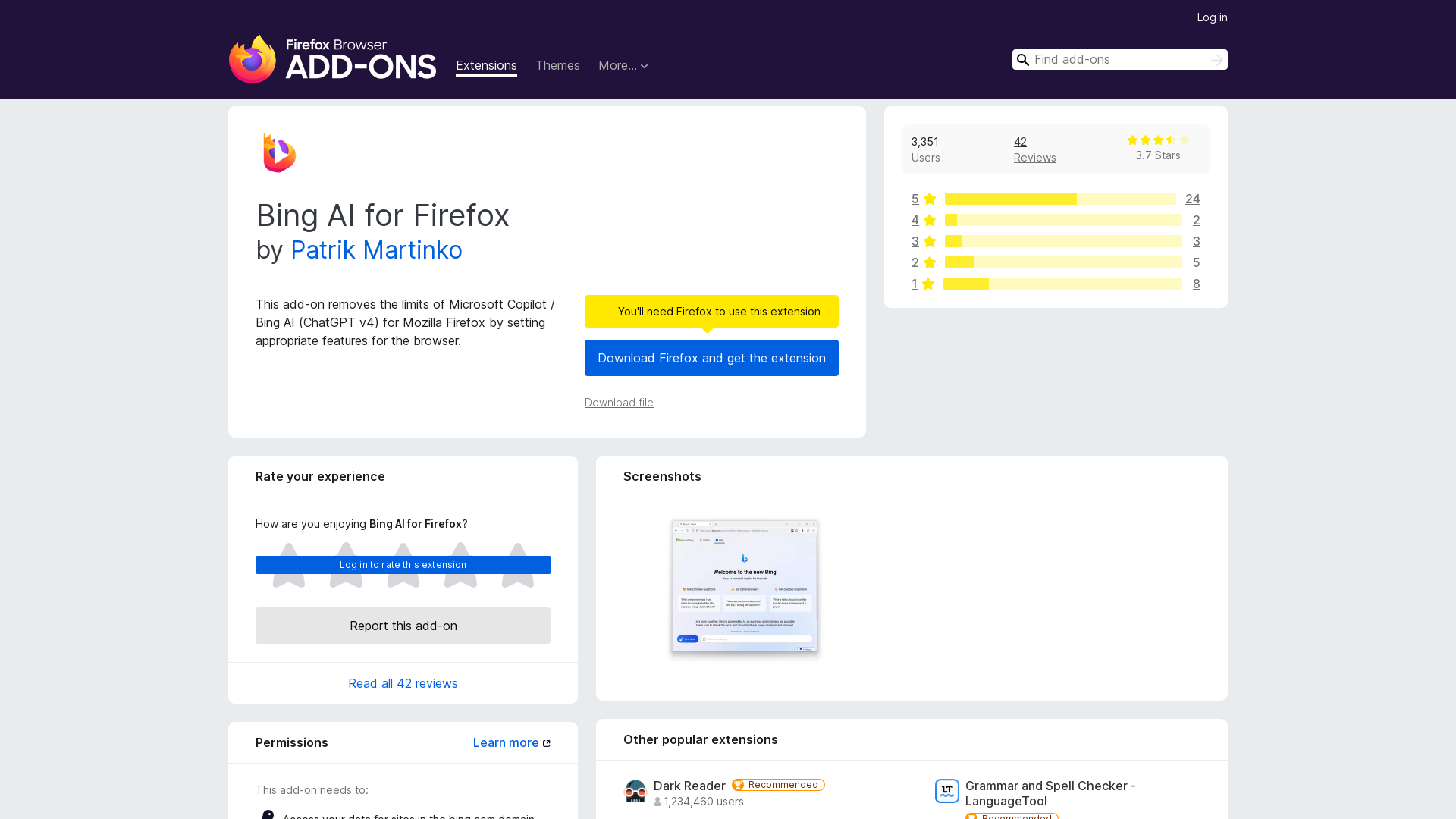Image resolution: width=1456 pixels, height=819 pixels.
Task: Open the Bing chat screenshot thumbnail
Action: pyautogui.click(x=745, y=586)
